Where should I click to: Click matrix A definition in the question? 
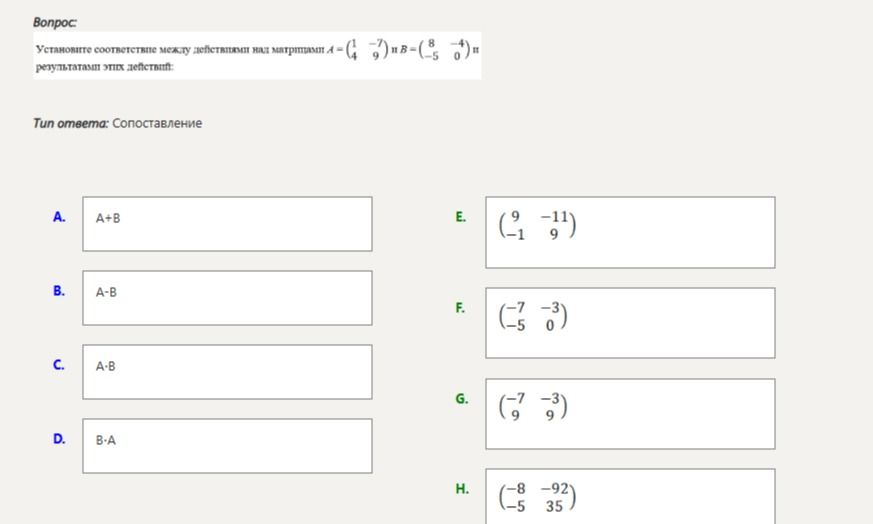pyautogui.click(x=357, y=50)
